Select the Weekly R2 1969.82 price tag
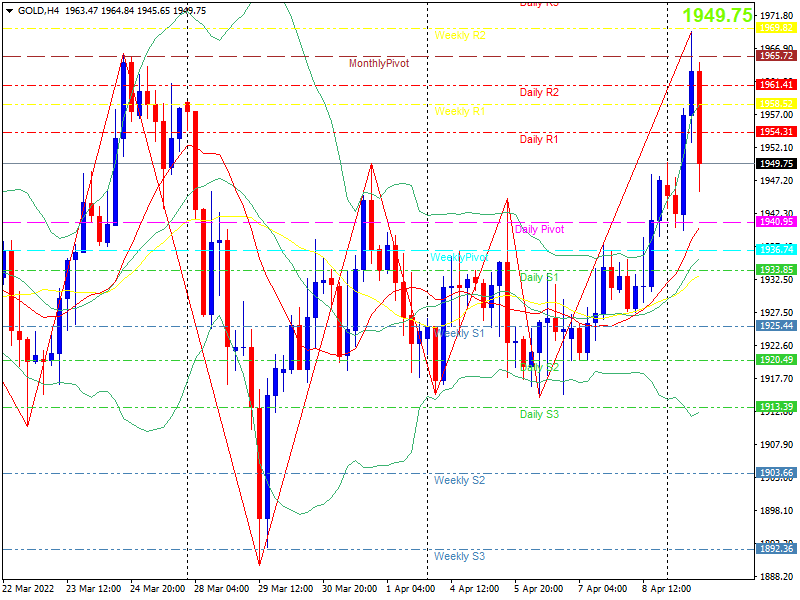 tap(776, 28)
